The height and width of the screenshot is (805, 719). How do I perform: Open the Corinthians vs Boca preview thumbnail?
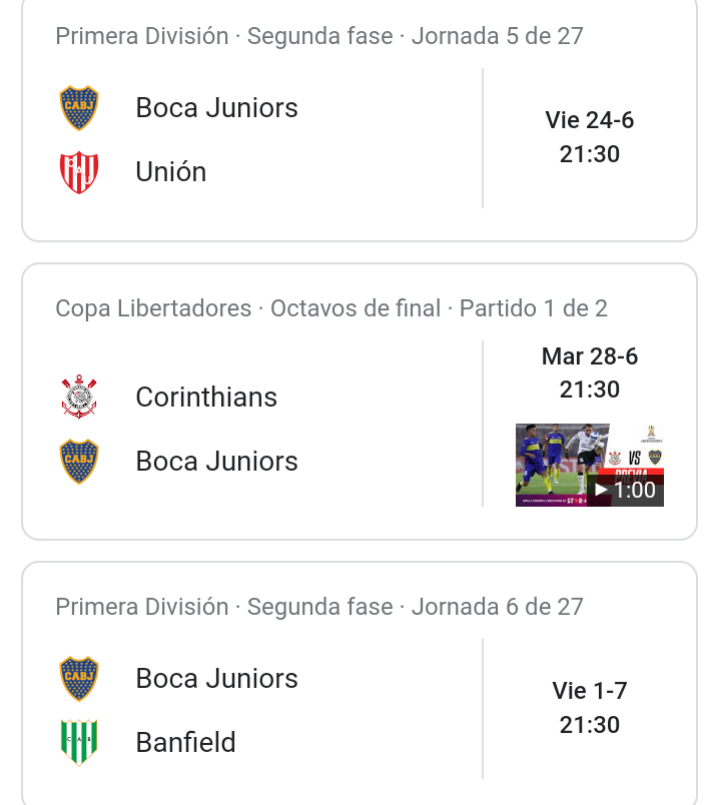pos(590,465)
